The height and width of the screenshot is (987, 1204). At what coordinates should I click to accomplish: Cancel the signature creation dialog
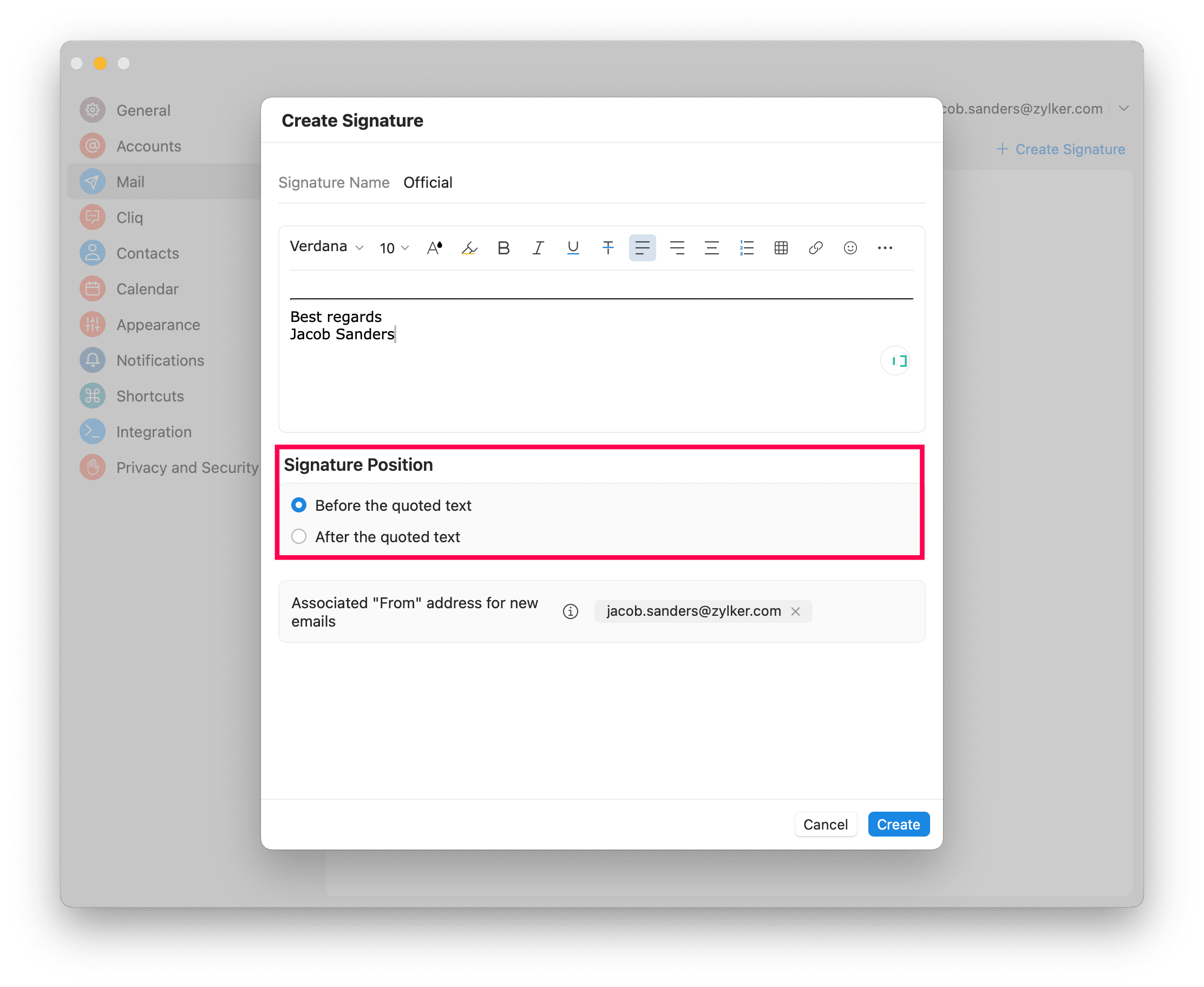[825, 824]
